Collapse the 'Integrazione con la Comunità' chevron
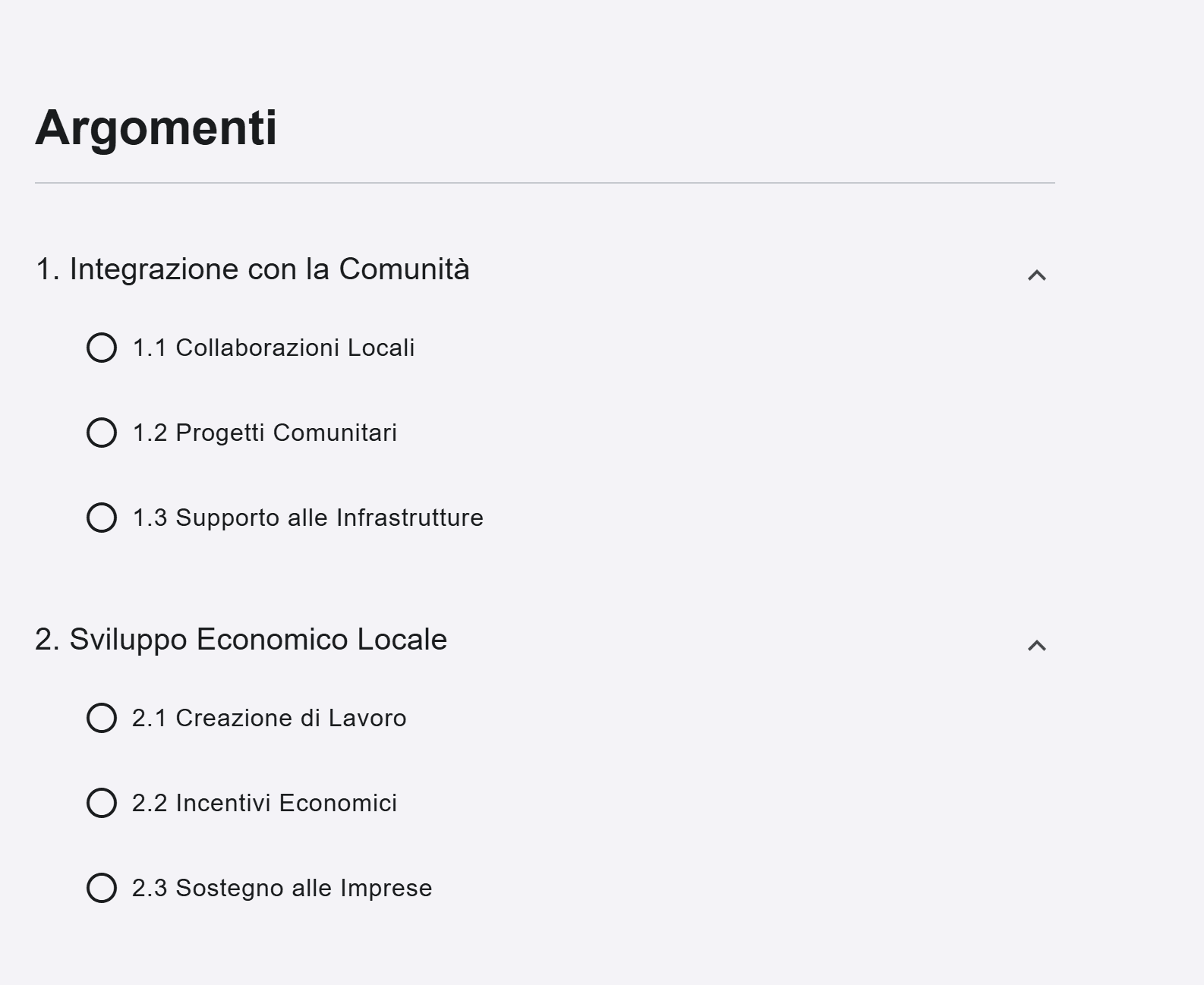The image size is (1204, 985). 1036,275
